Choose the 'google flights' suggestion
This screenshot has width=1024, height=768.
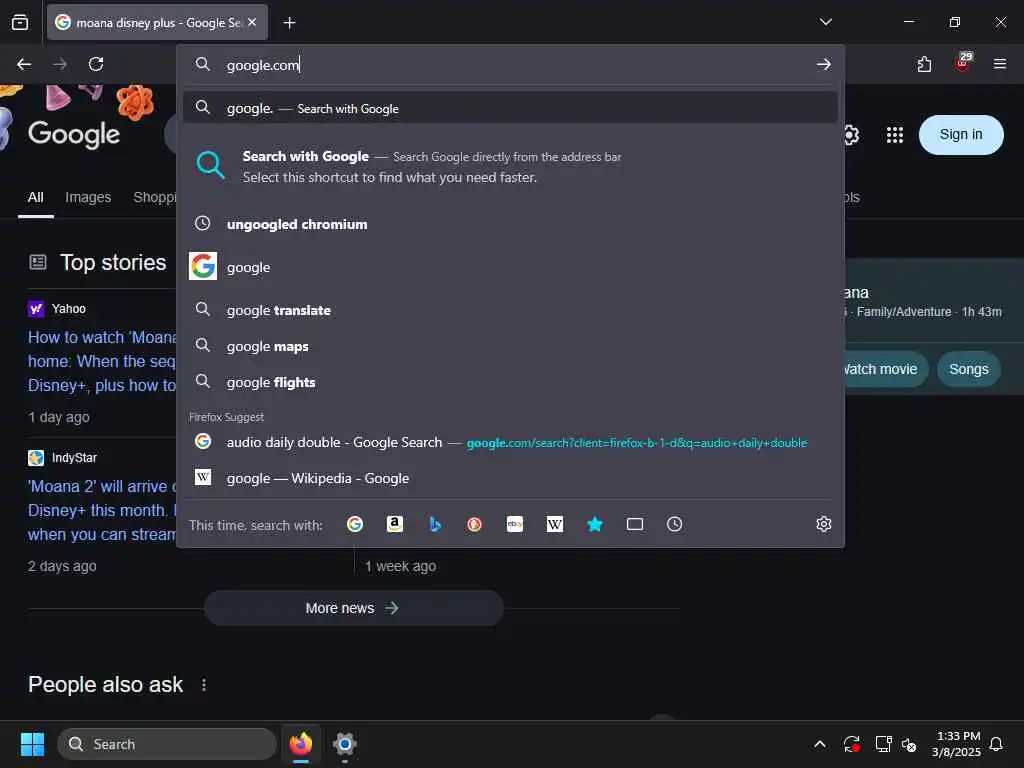pyautogui.click(x=510, y=382)
